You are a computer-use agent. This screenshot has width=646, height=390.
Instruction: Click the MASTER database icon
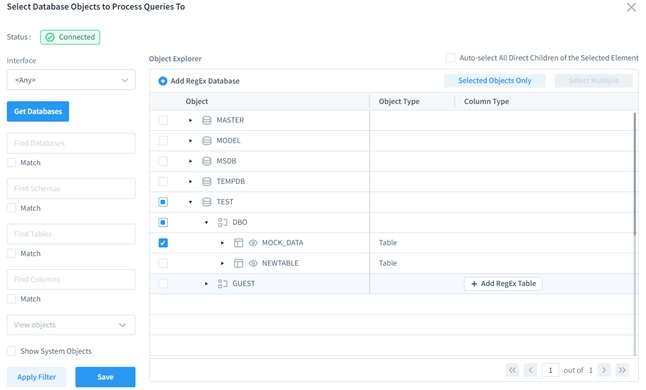pos(206,120)
